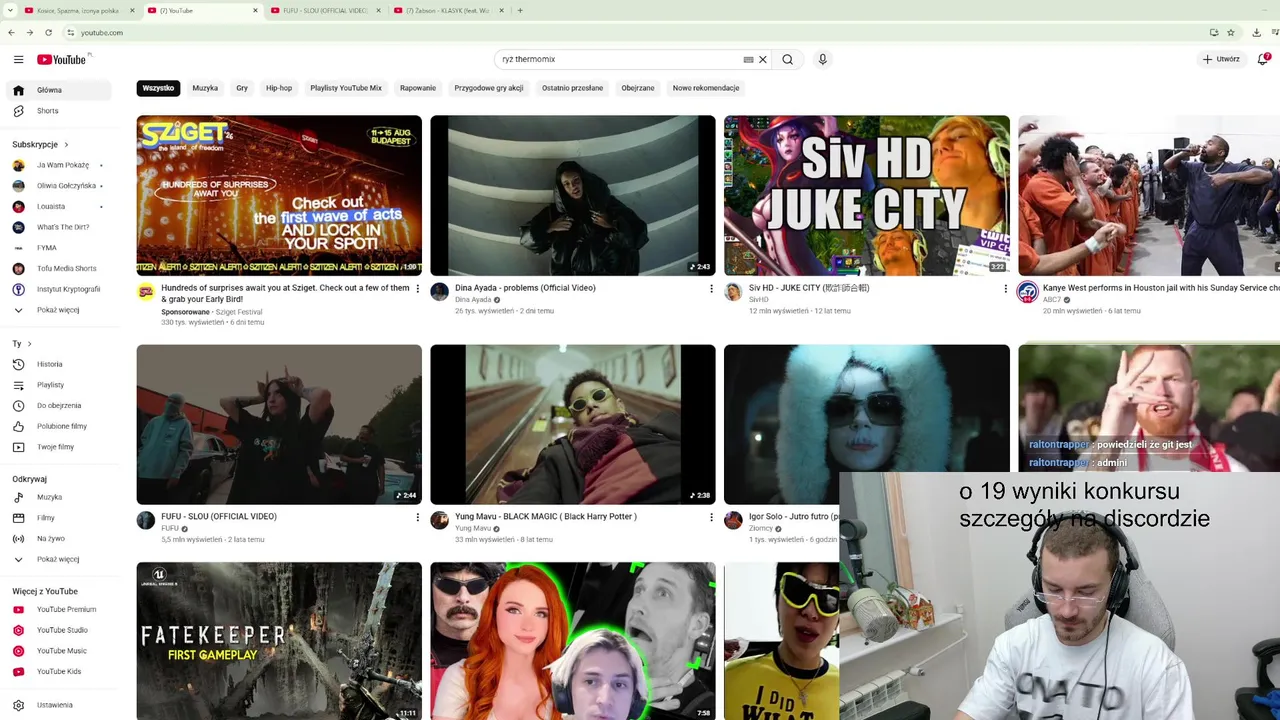Image resolution: width=1280 pixels, height=720 pixels.
Task: Open options menu for Dina Ayada video
Action: (x=711, y=289)
